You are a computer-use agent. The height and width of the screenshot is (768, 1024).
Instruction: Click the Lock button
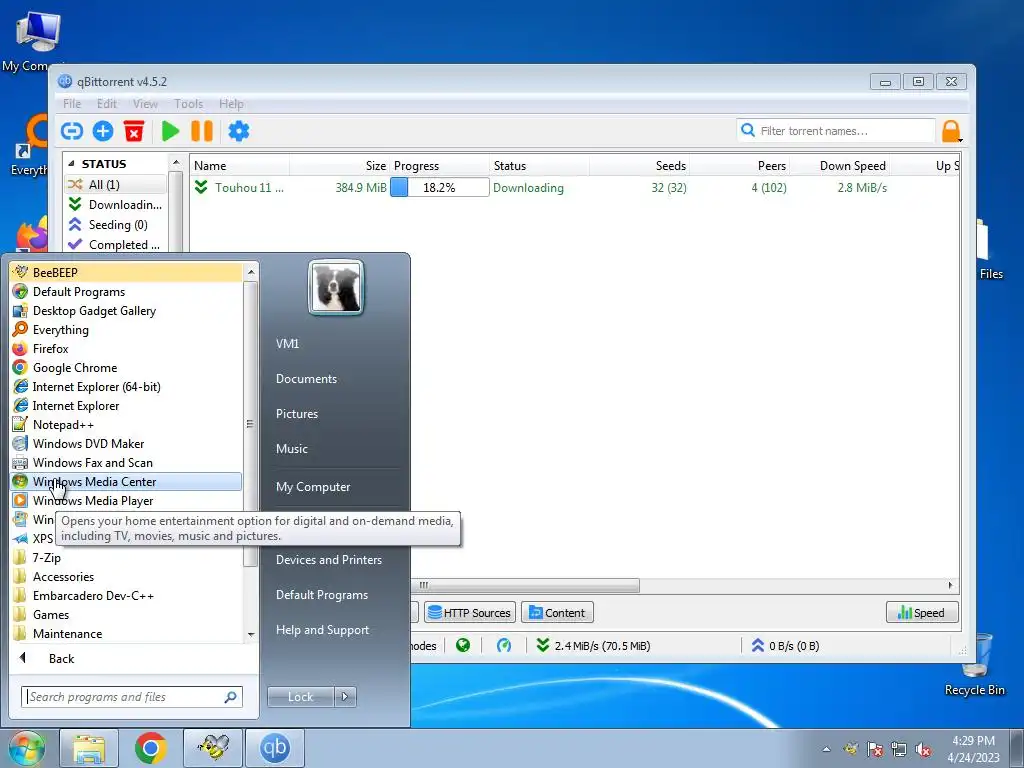[x=300, y=697]
